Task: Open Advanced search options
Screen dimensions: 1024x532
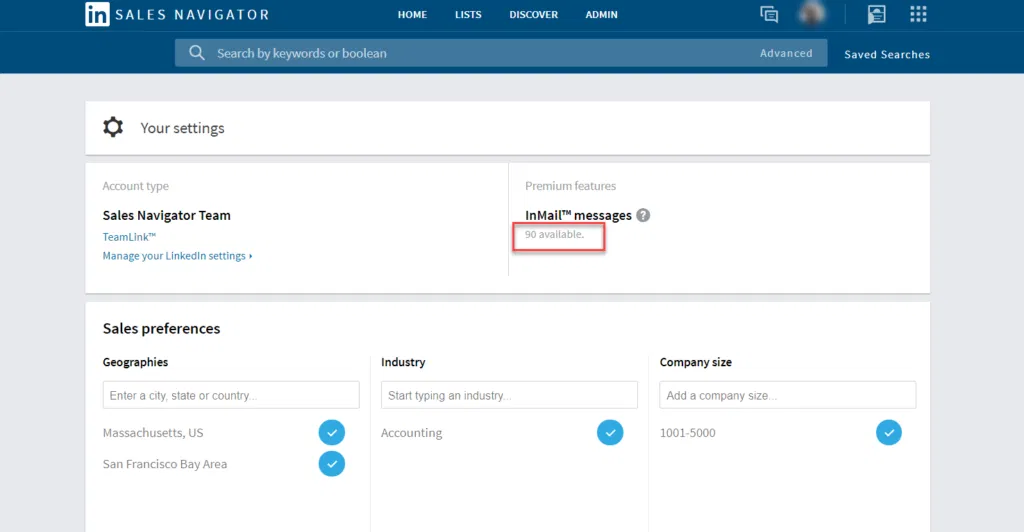Action: (786, 53)
